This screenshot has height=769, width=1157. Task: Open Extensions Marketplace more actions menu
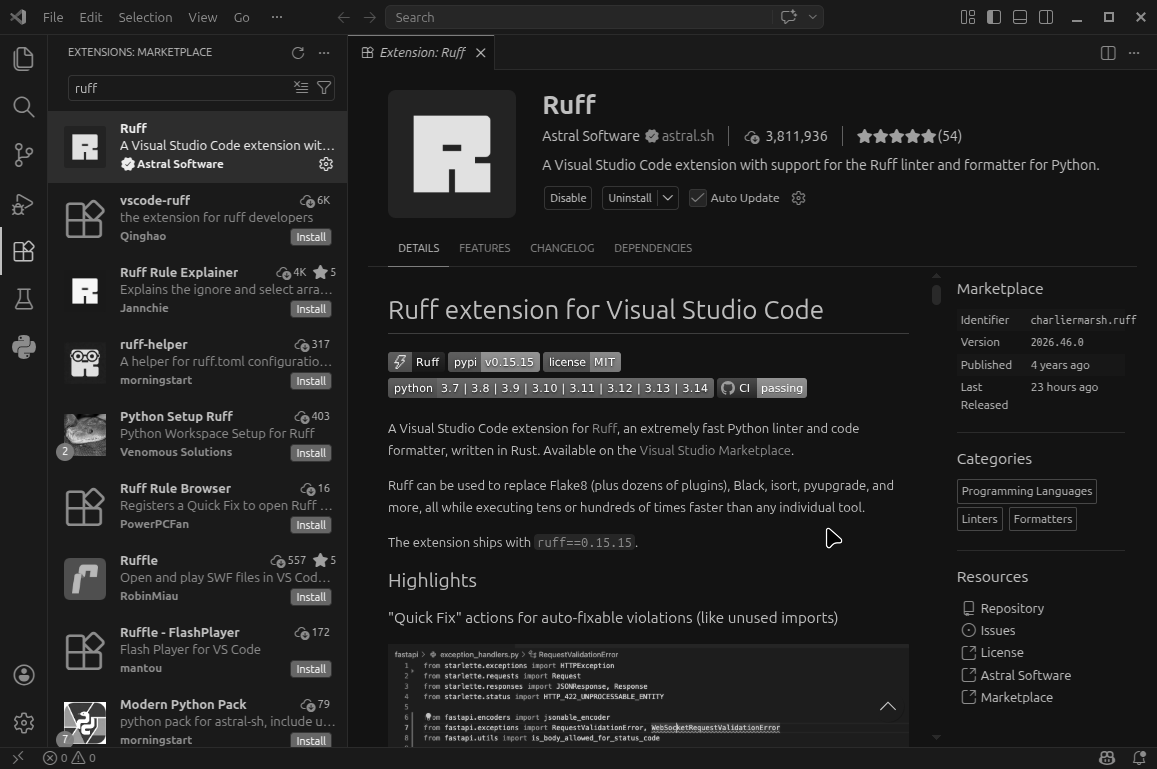324,52
